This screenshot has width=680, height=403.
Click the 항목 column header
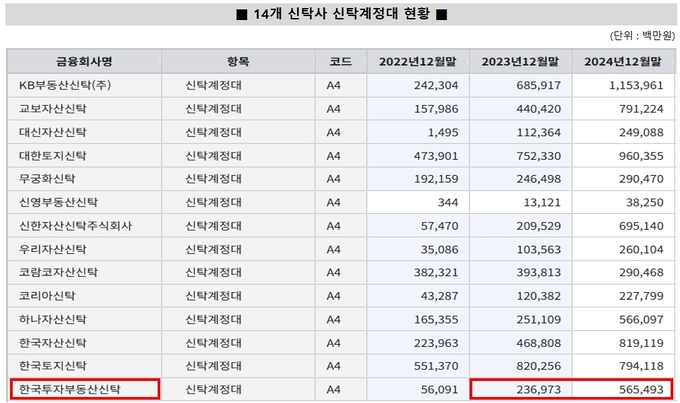point(238,61)
